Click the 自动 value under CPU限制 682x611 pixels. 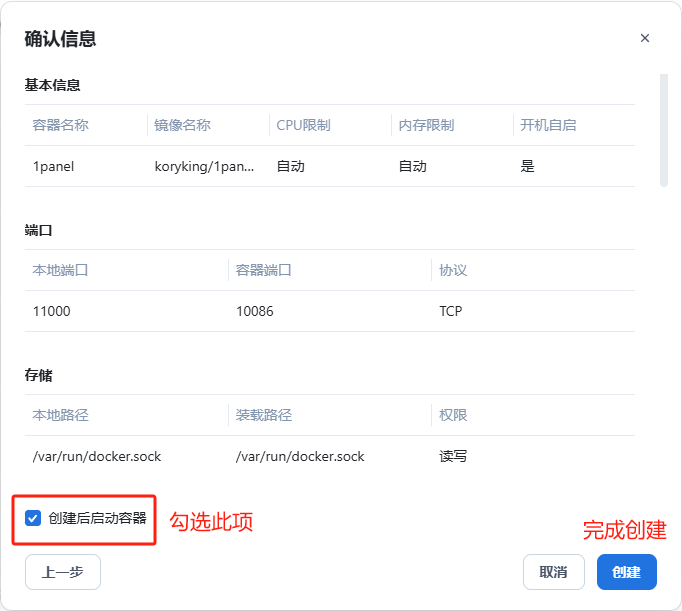tap(291, 166)
